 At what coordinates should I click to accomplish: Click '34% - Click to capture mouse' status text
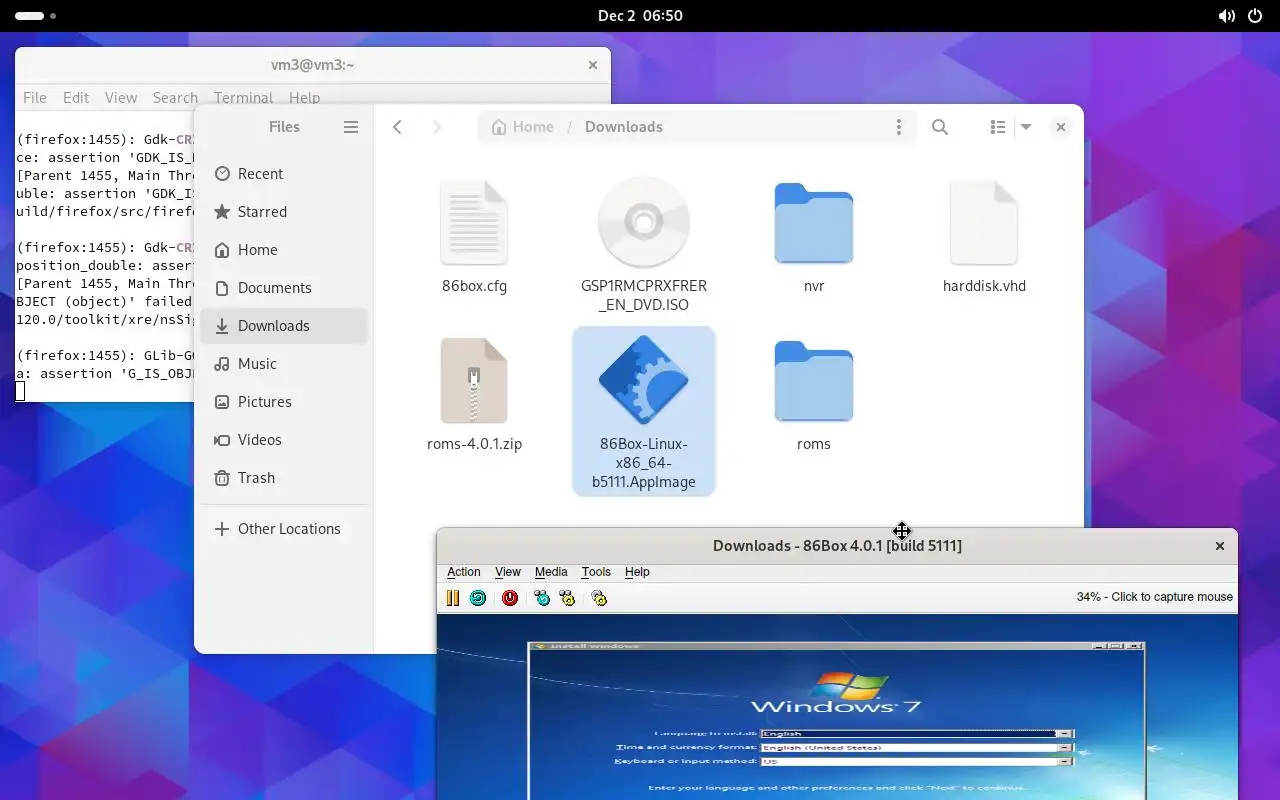1155,597
